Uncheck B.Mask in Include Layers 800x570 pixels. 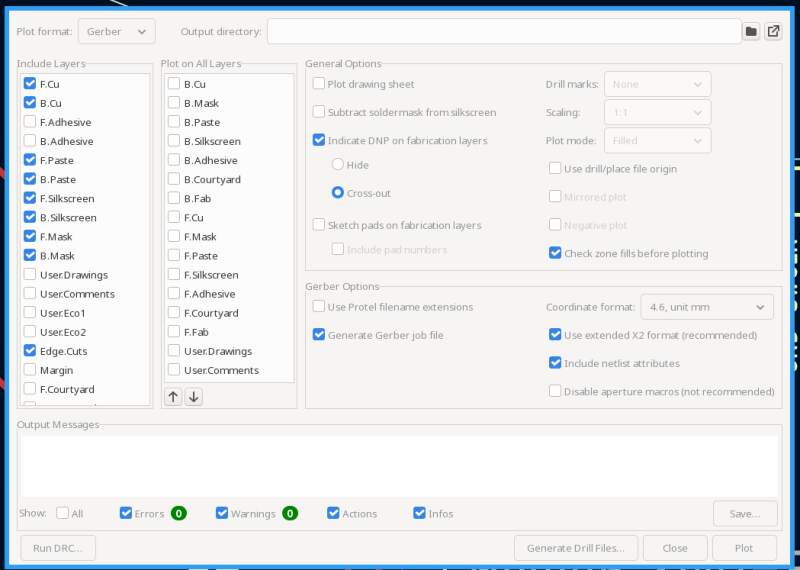(30, 256)
